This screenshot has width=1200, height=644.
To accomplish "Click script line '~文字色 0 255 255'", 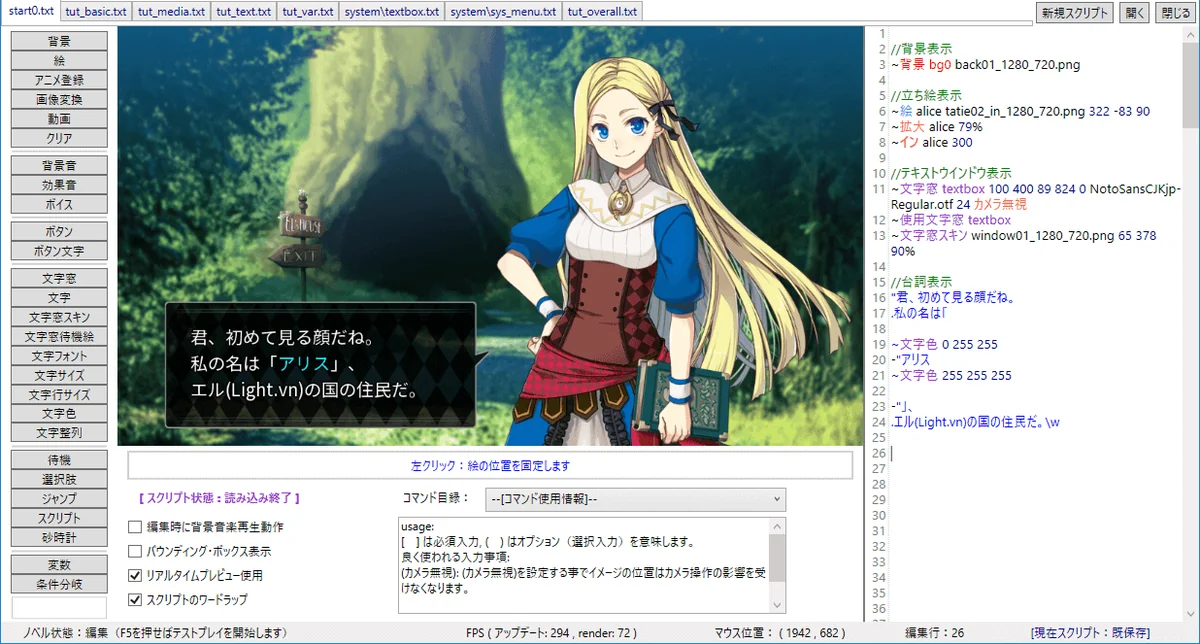I will point(946,345).
